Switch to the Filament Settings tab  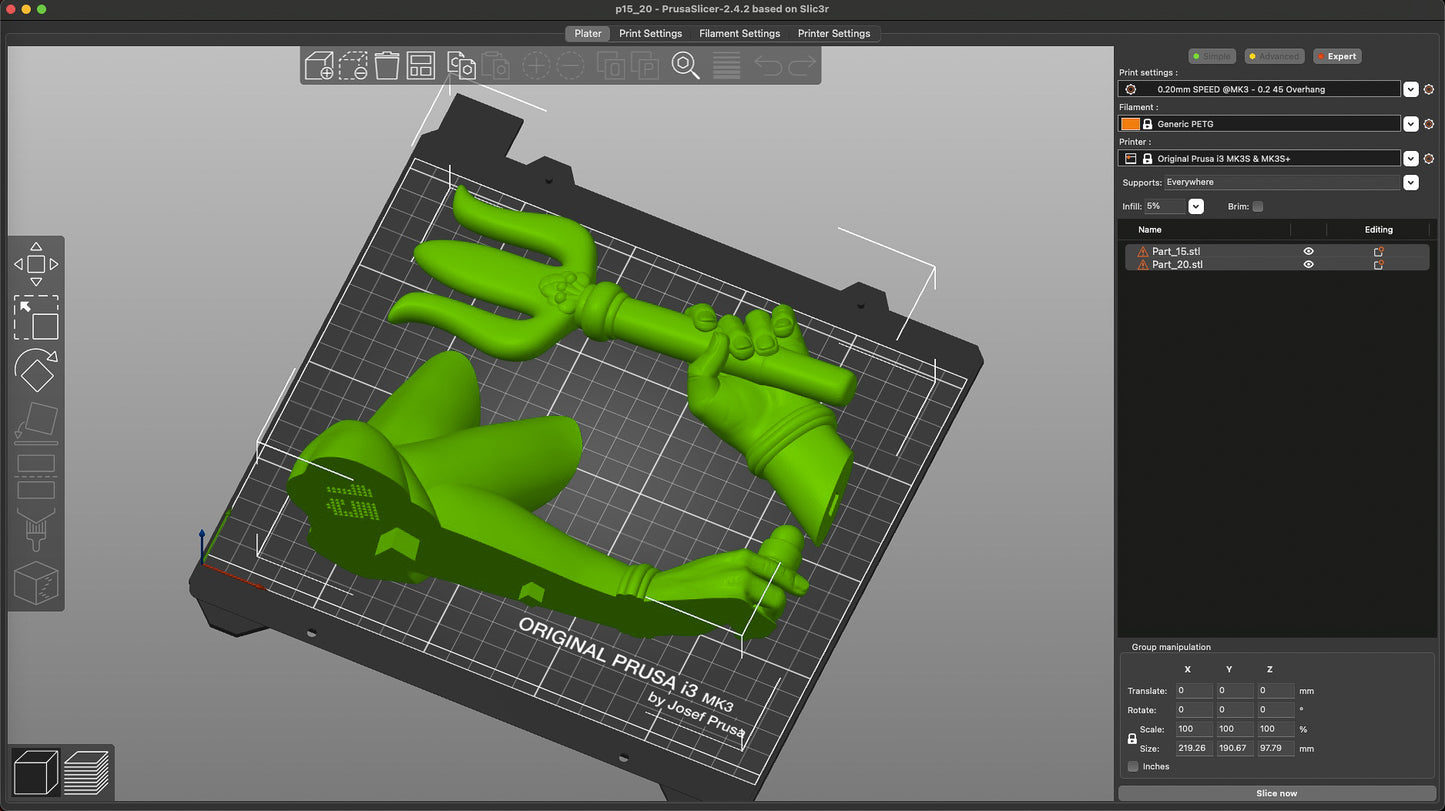tap(739, 33)
